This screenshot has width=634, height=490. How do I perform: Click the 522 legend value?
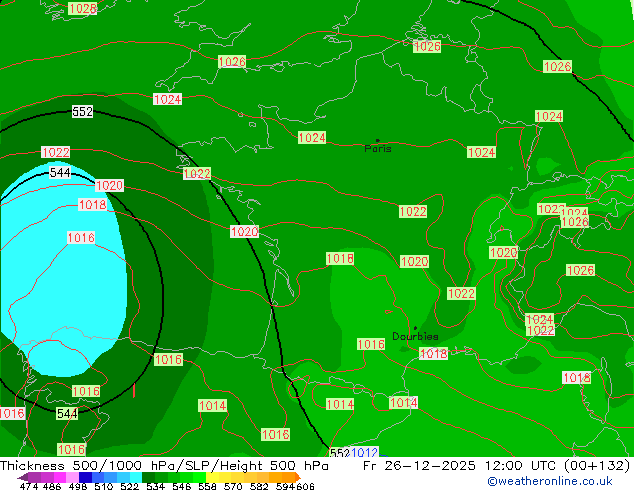click(129, 486)
